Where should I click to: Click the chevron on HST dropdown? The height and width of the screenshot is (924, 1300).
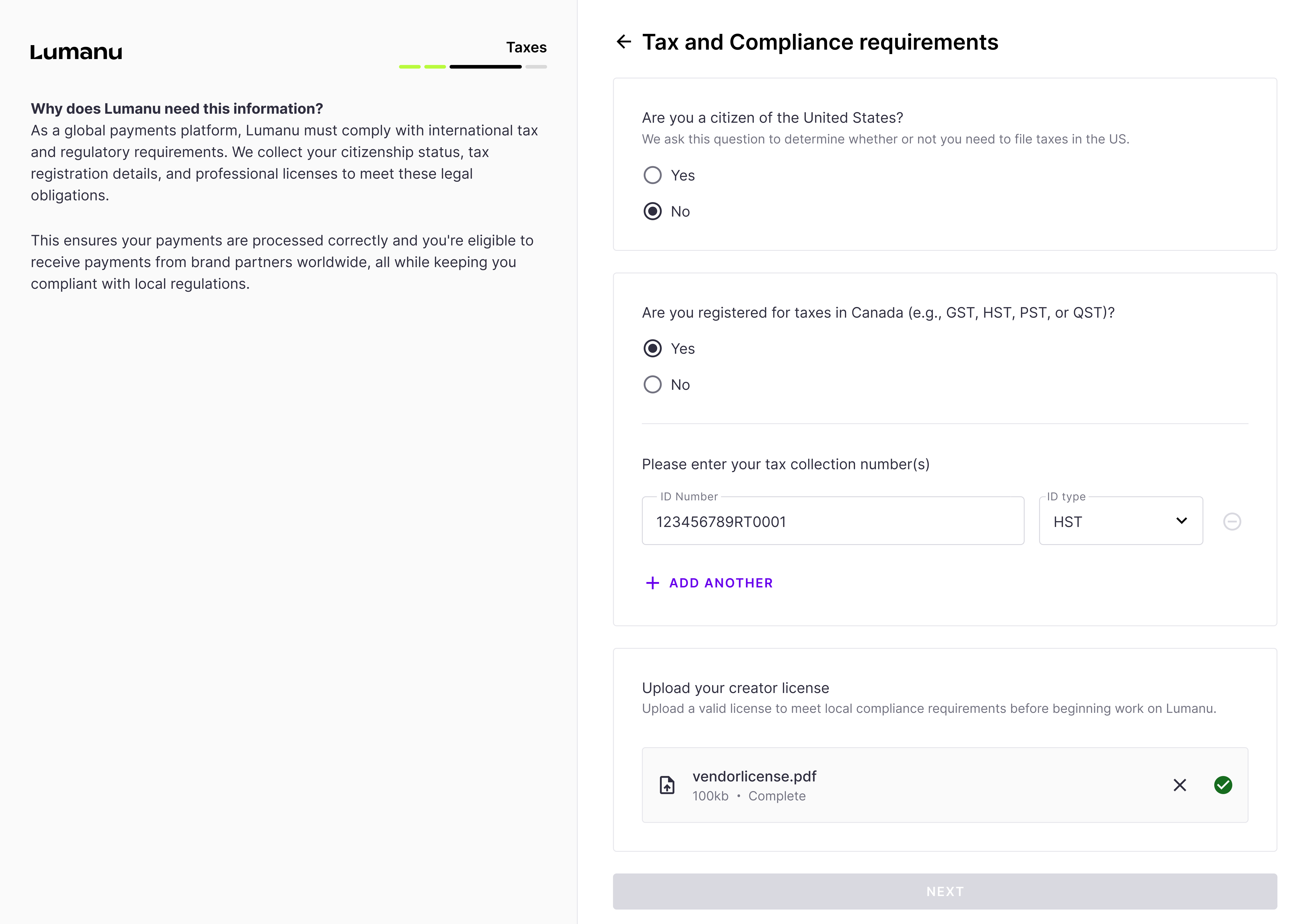pos(1182,521)
